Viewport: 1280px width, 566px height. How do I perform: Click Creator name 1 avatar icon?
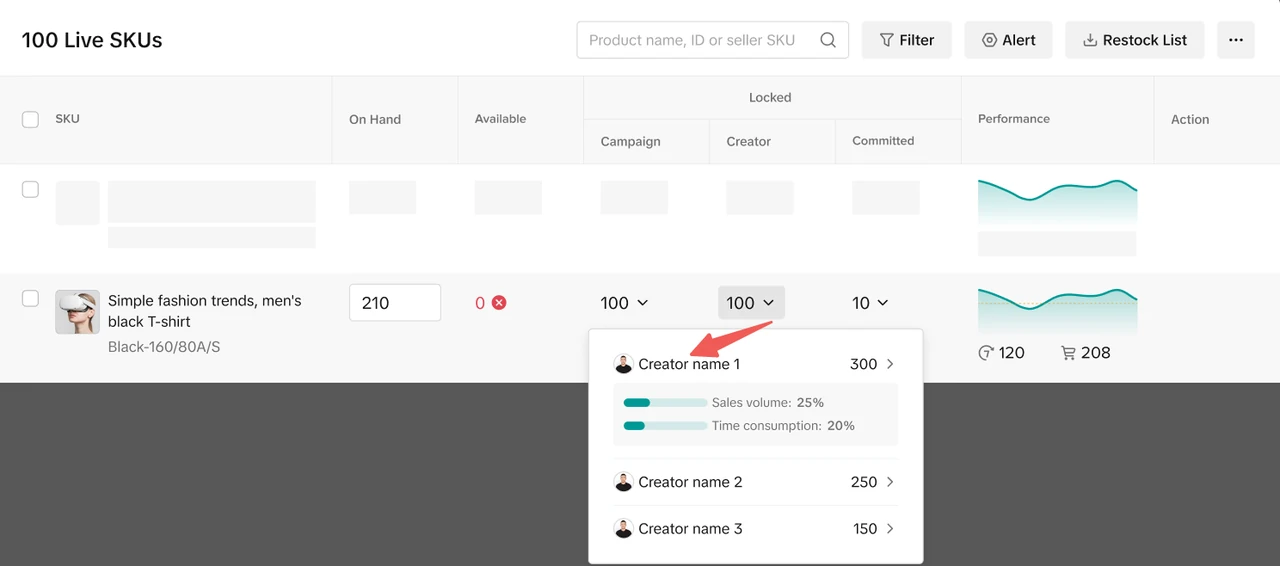[x=623, y=364]
